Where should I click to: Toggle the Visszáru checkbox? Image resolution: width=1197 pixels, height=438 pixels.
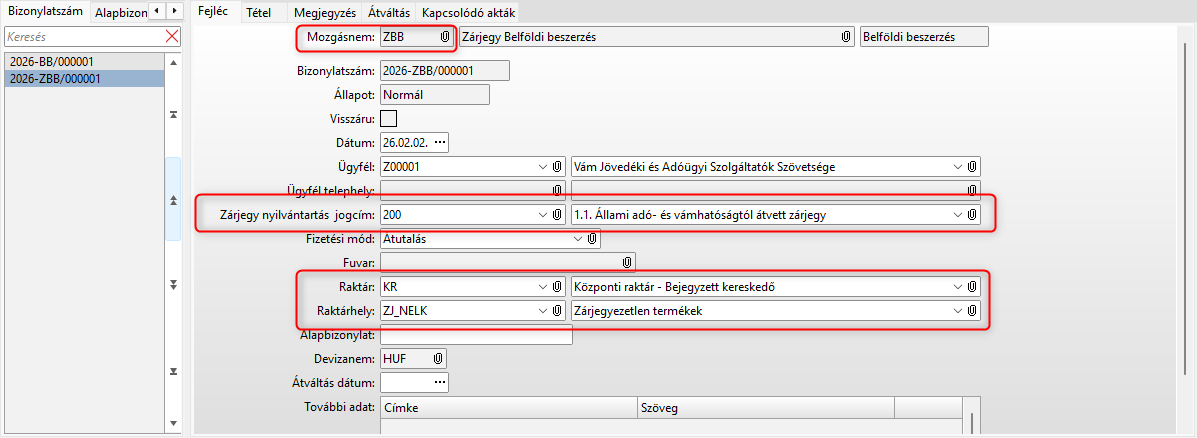tap(389, 118)
